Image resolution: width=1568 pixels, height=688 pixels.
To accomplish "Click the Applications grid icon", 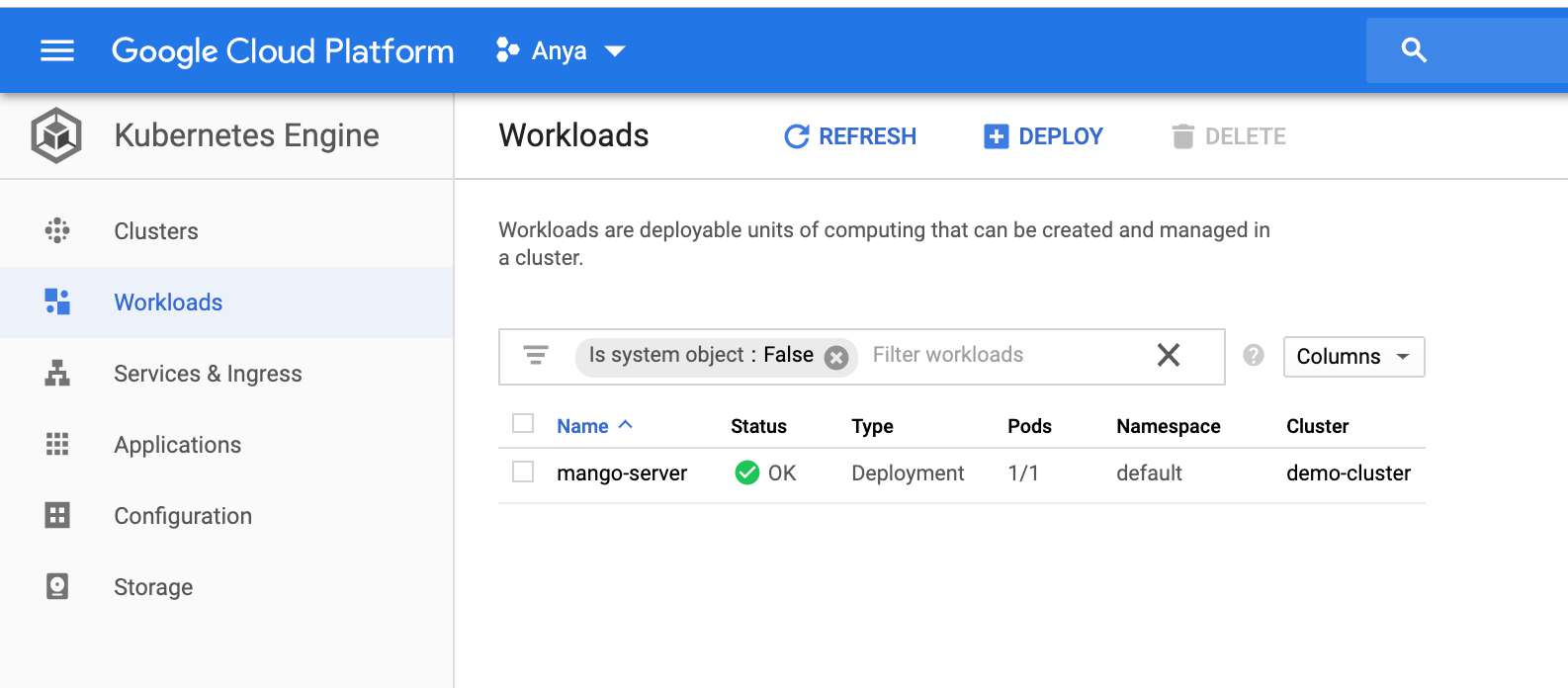I will coord(57,444).
